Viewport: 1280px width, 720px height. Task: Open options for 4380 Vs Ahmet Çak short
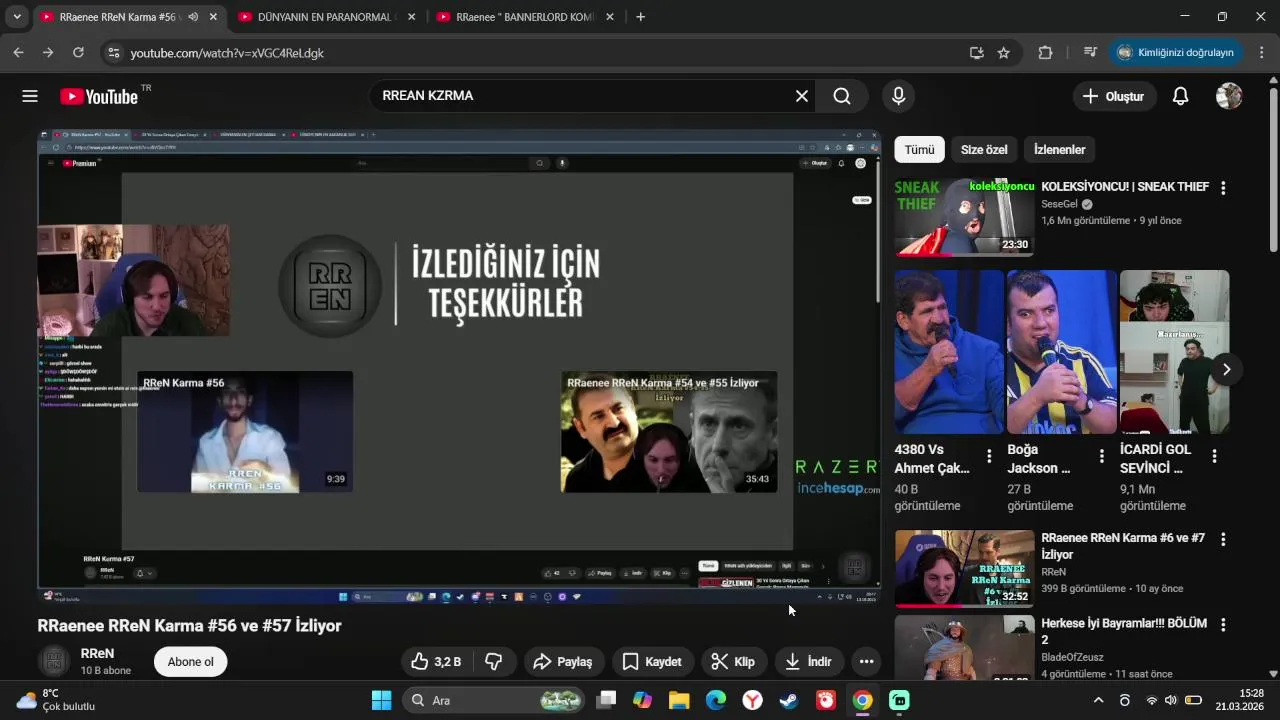click(989, 456)
